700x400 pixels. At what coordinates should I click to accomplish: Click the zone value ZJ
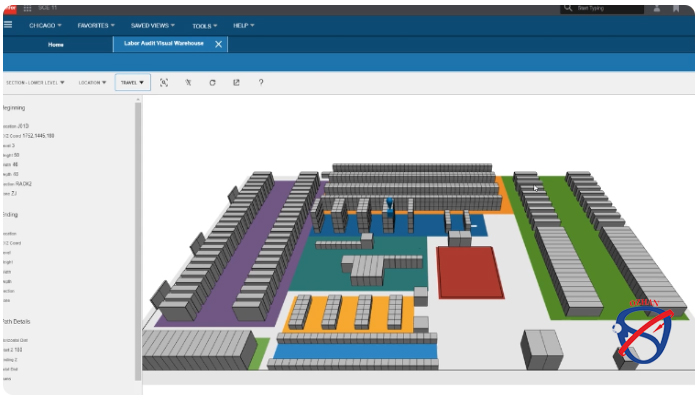pos(14,194)
